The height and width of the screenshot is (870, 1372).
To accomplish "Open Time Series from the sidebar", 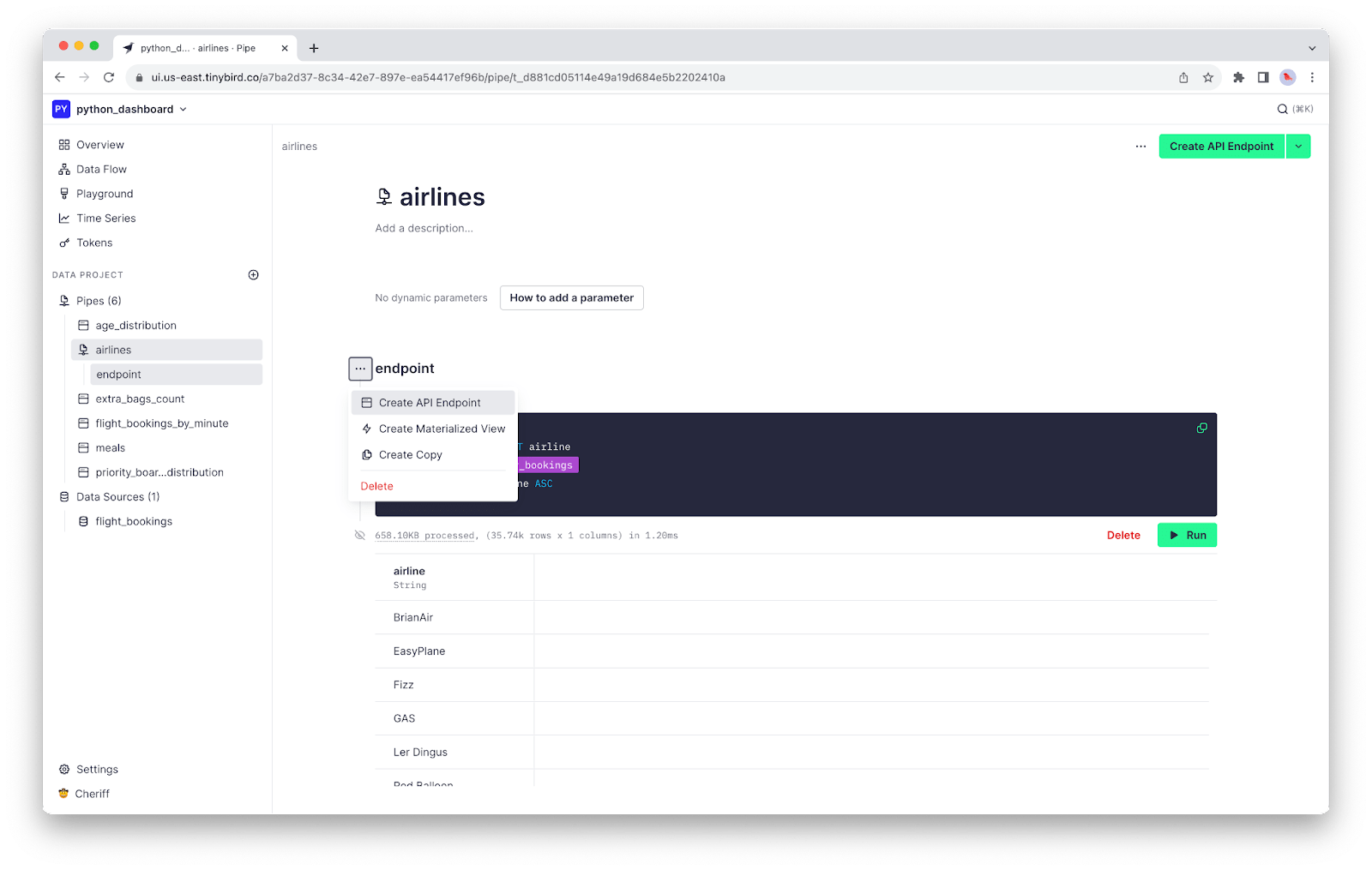I will click(x=105, y=219).
